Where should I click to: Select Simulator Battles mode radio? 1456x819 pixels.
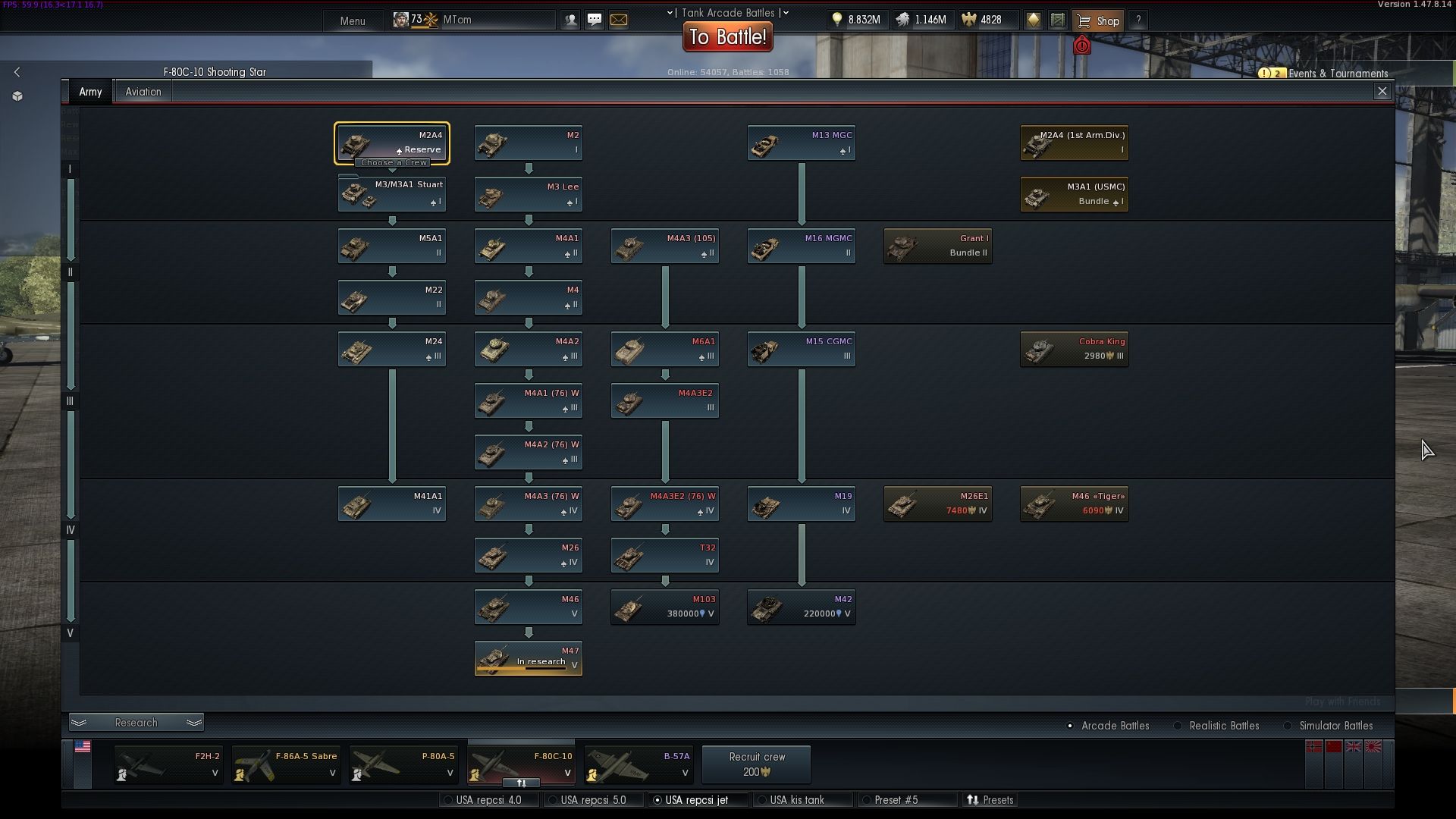1288,726
